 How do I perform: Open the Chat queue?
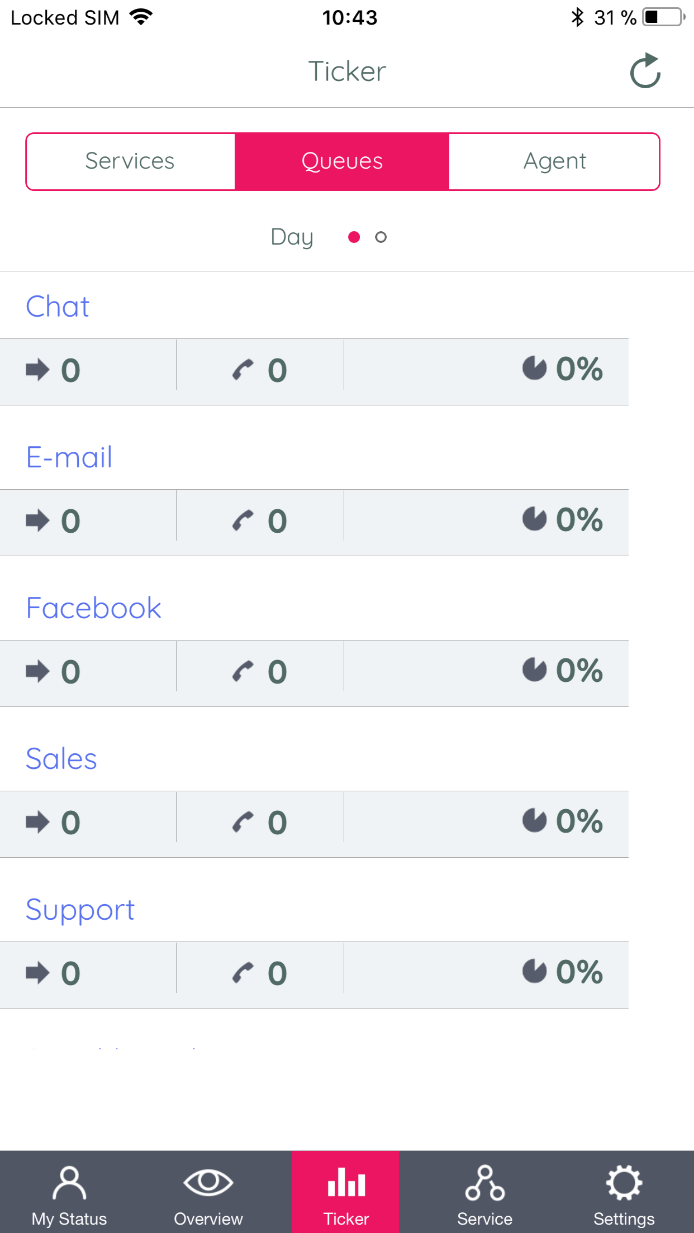coord(58,306)
